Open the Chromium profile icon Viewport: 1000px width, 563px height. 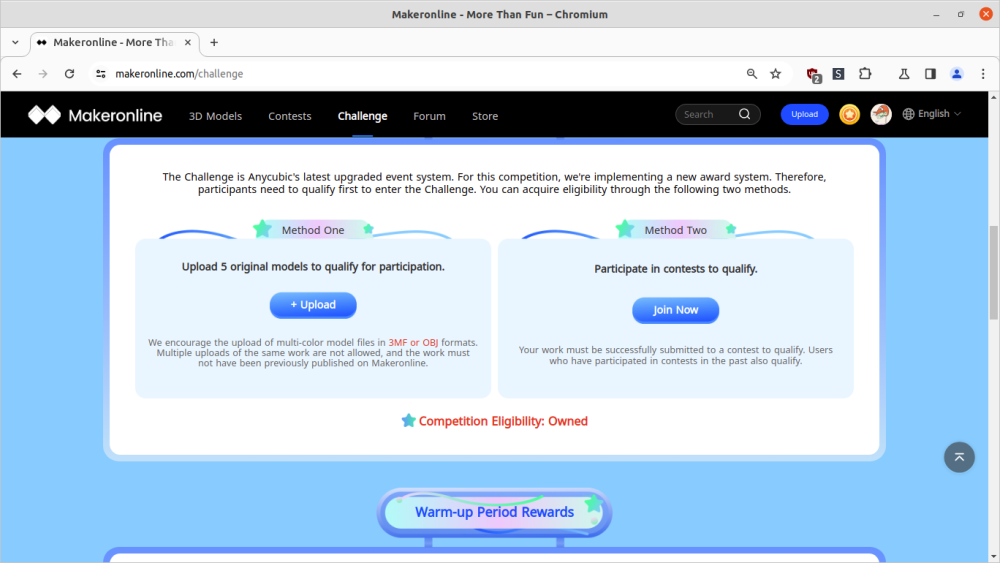pyautogui.click(x=957, y=74)
